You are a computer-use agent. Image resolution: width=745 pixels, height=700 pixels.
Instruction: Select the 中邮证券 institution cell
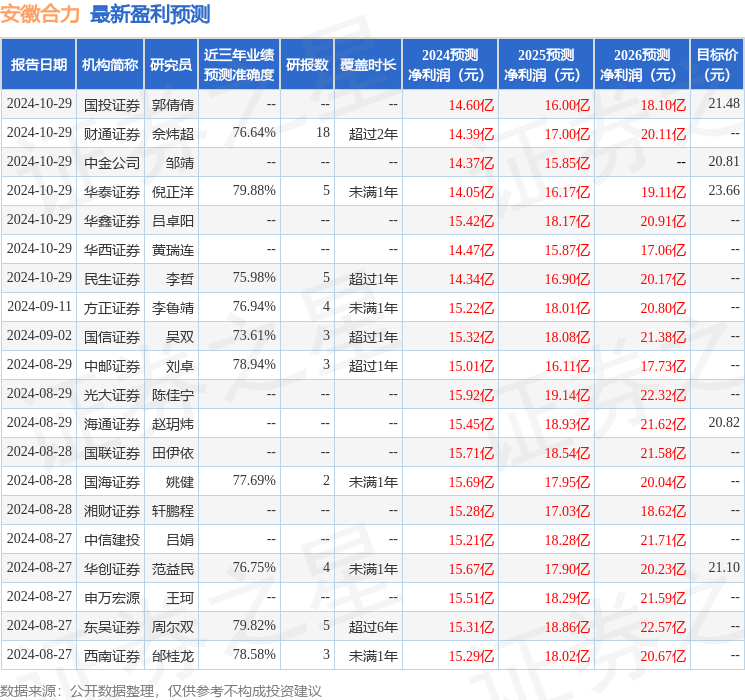(x=112, y=366)
